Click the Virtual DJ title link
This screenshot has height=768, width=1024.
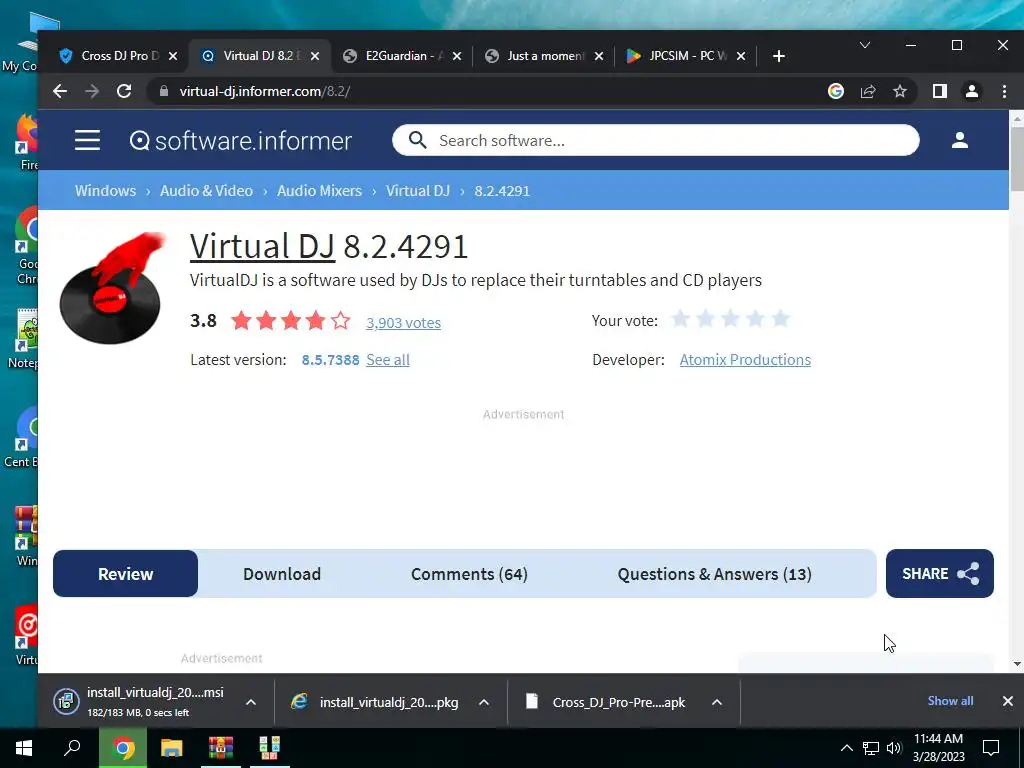pos(263,246)
